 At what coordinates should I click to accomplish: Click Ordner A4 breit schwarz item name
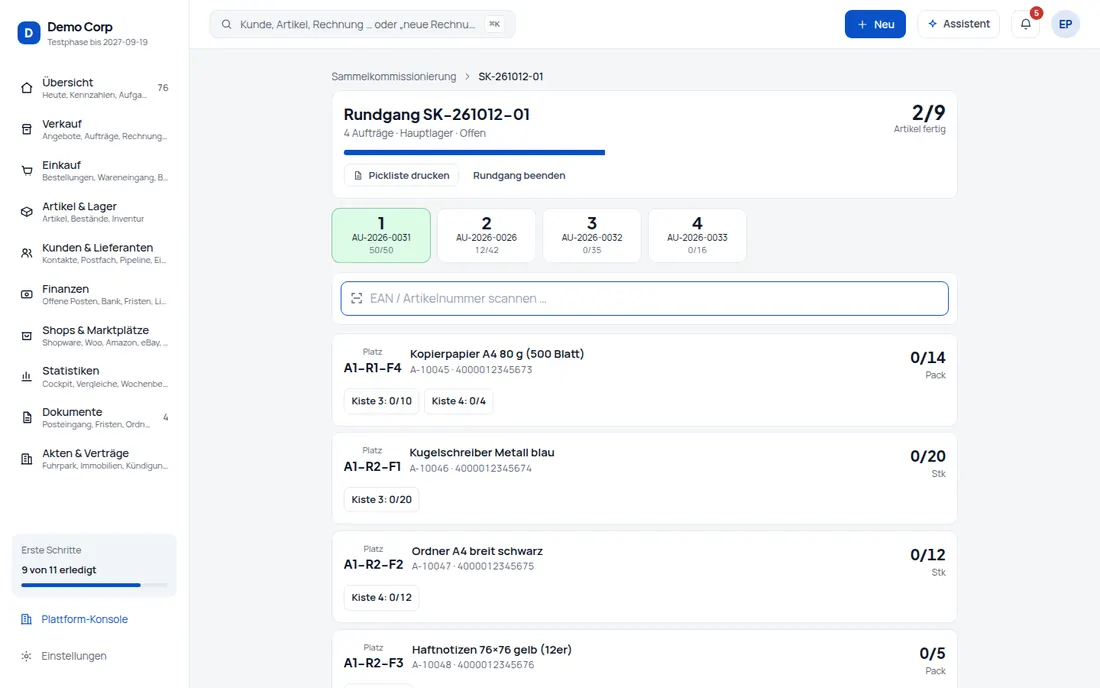click(x=477, y=551)
